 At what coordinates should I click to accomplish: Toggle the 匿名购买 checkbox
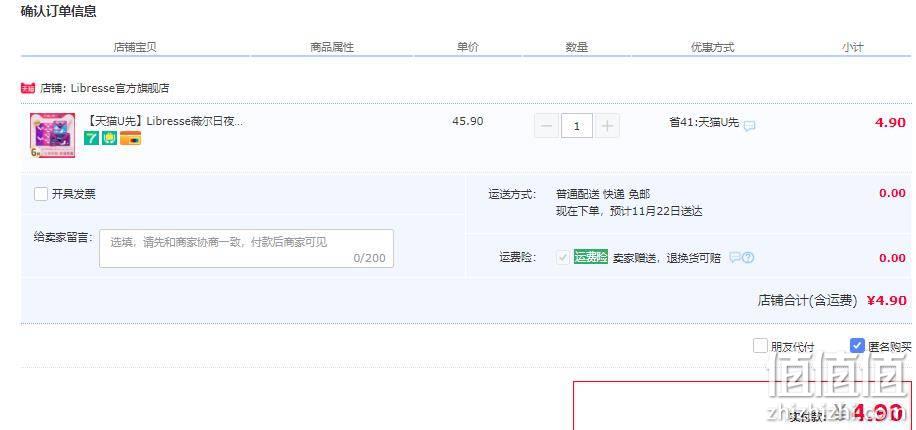pyautogui.click(x=856, y=346)
